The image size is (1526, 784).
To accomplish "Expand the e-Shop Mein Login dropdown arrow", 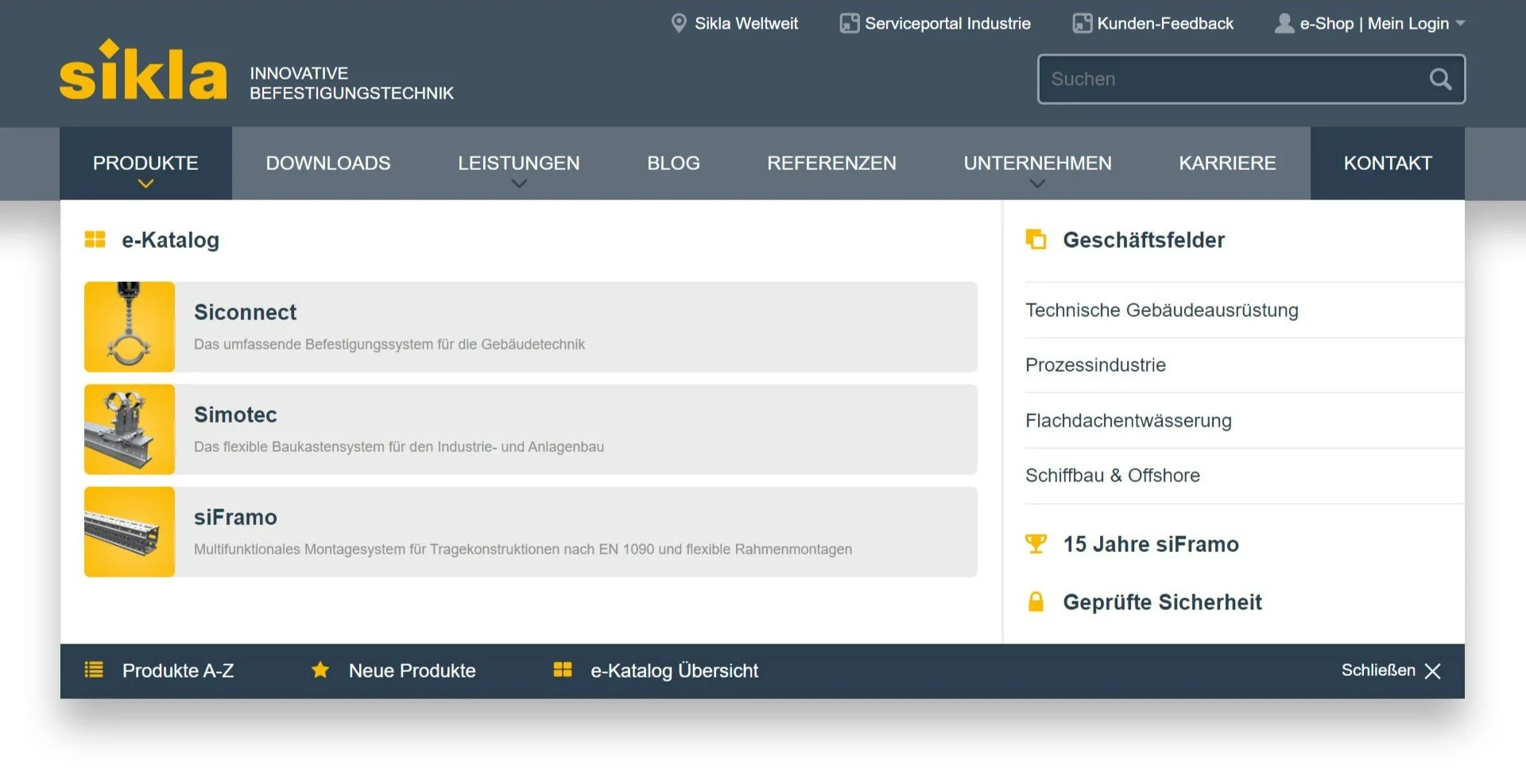I will pyautogui.click(x=1460, y=24).
